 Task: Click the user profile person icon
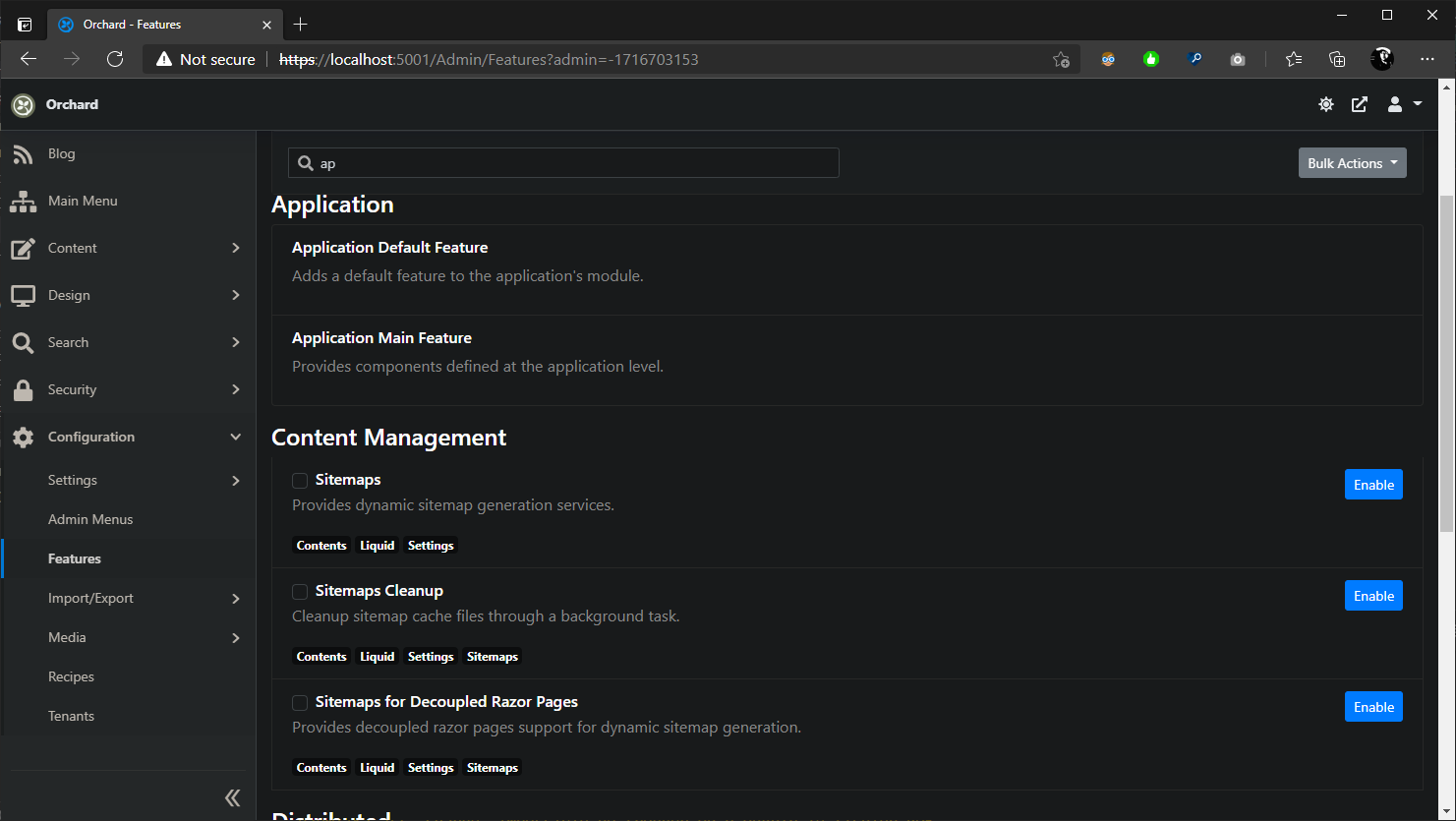[1393, 103]
